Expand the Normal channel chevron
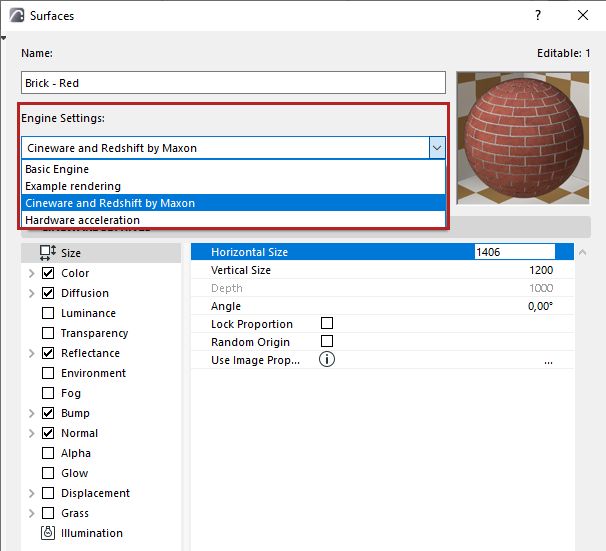606x551 pixels. (32, 433)
